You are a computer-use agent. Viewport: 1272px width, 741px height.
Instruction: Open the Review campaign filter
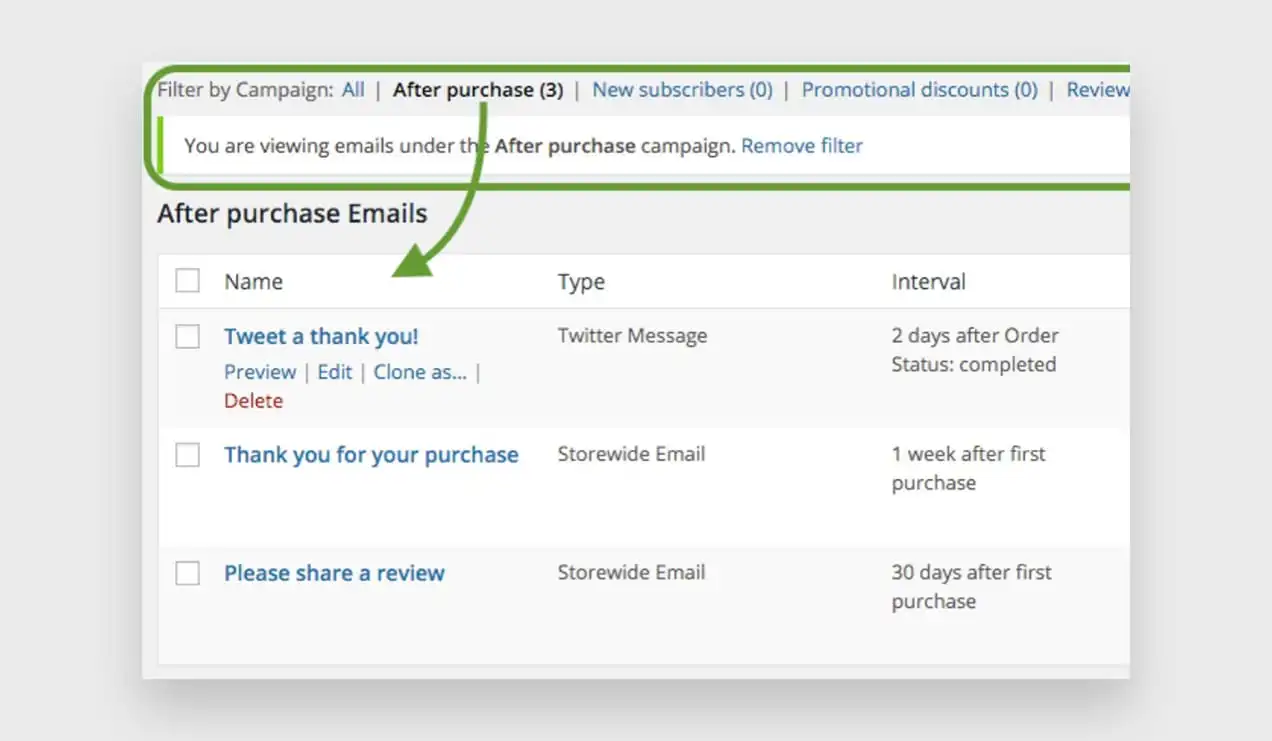click(x=1097, y=90)
